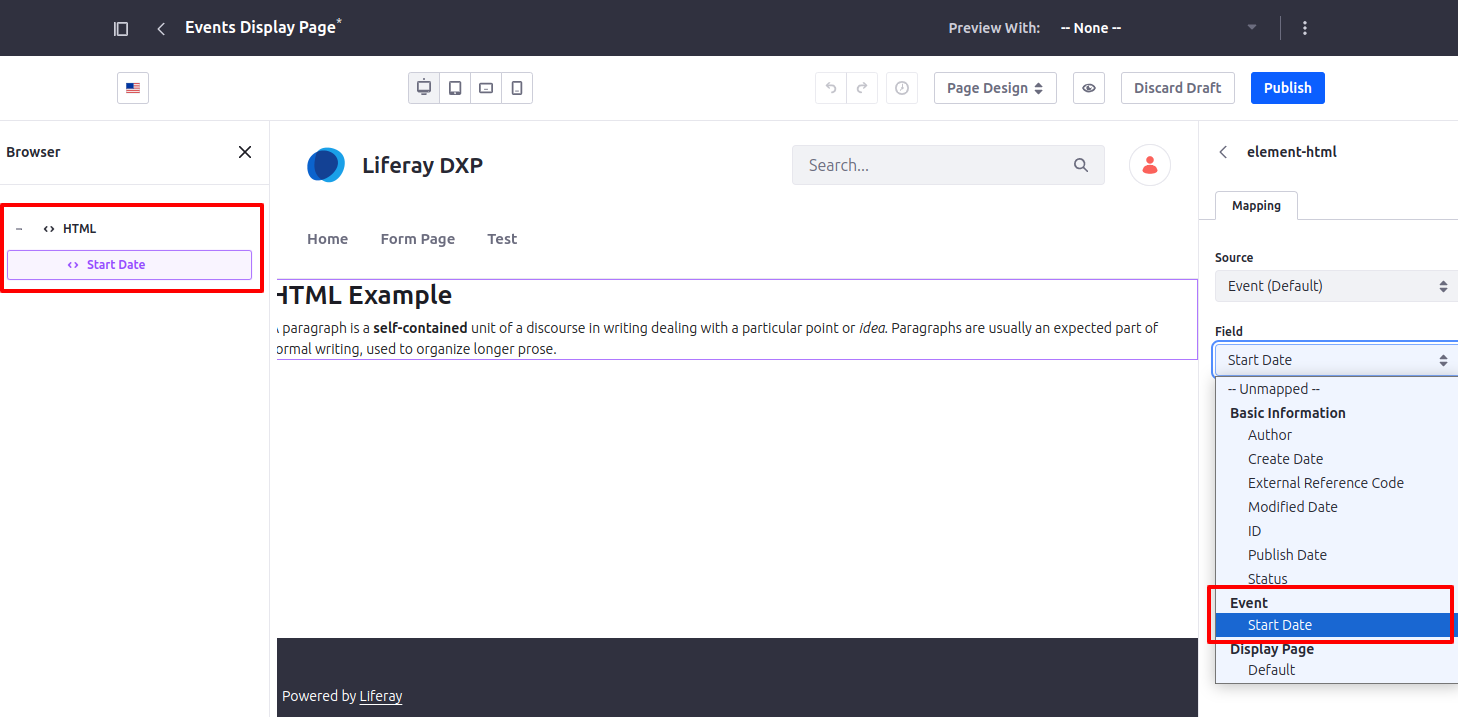Collapse the HTML tree node
The height and width of the screenshot is (717, 1458).
click(x=19, y=229)
